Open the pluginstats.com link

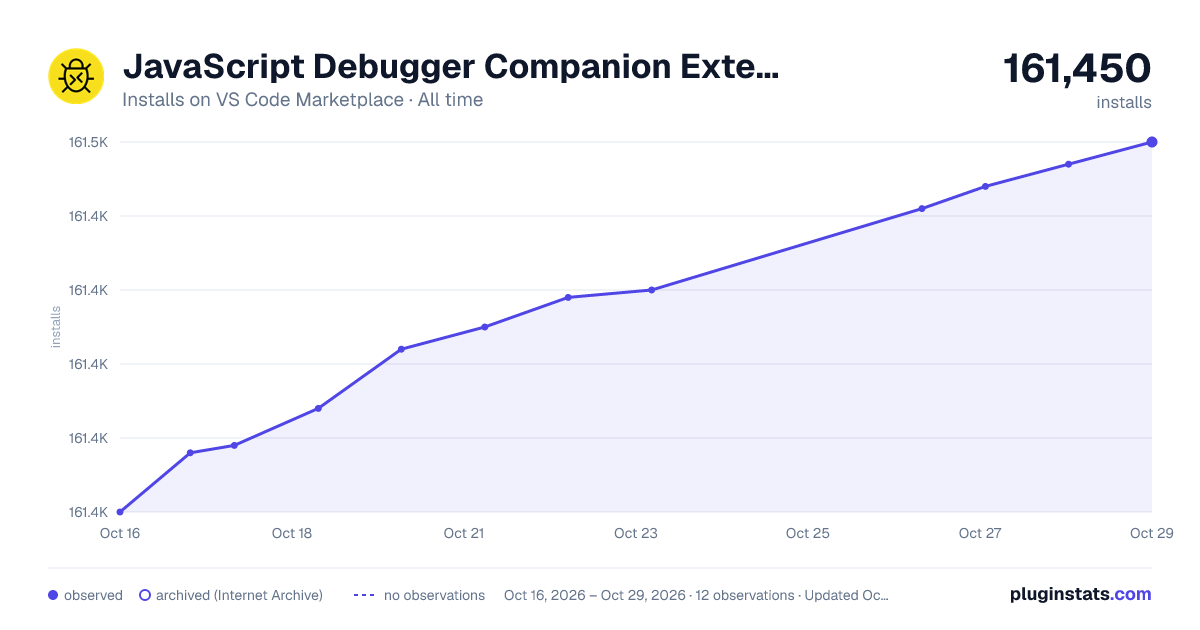click(1080, 594)
